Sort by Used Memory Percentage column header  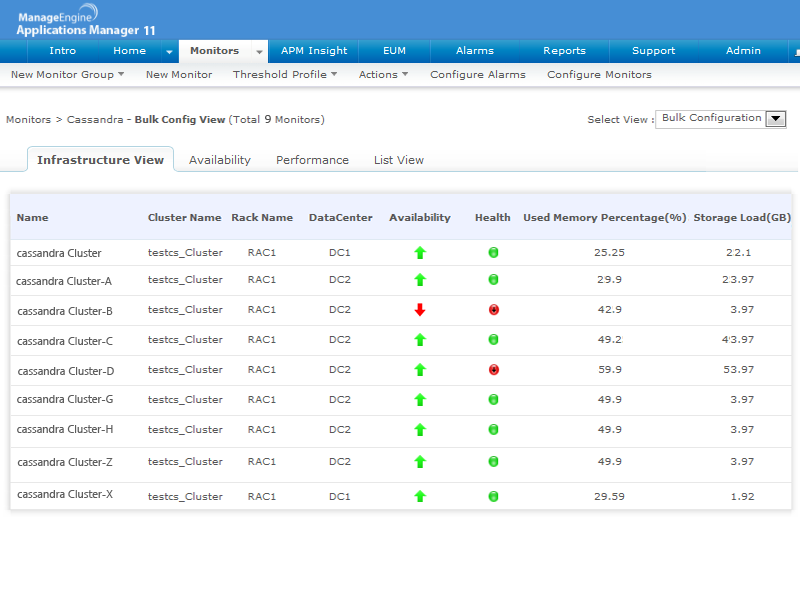604,218
